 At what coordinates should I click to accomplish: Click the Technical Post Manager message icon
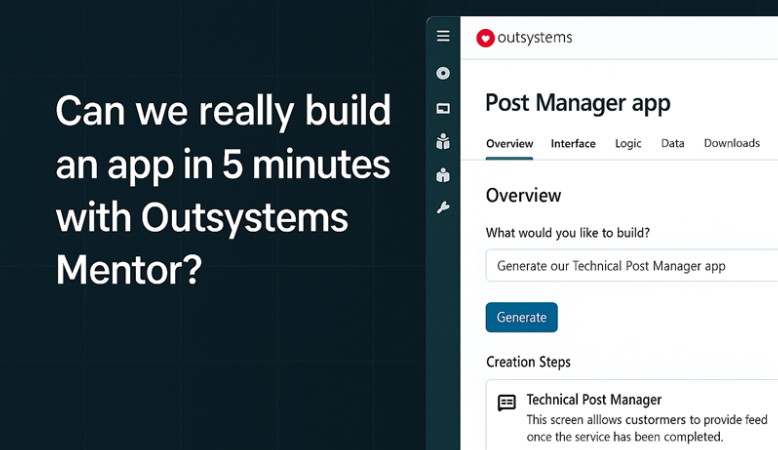tap(507, 403)
